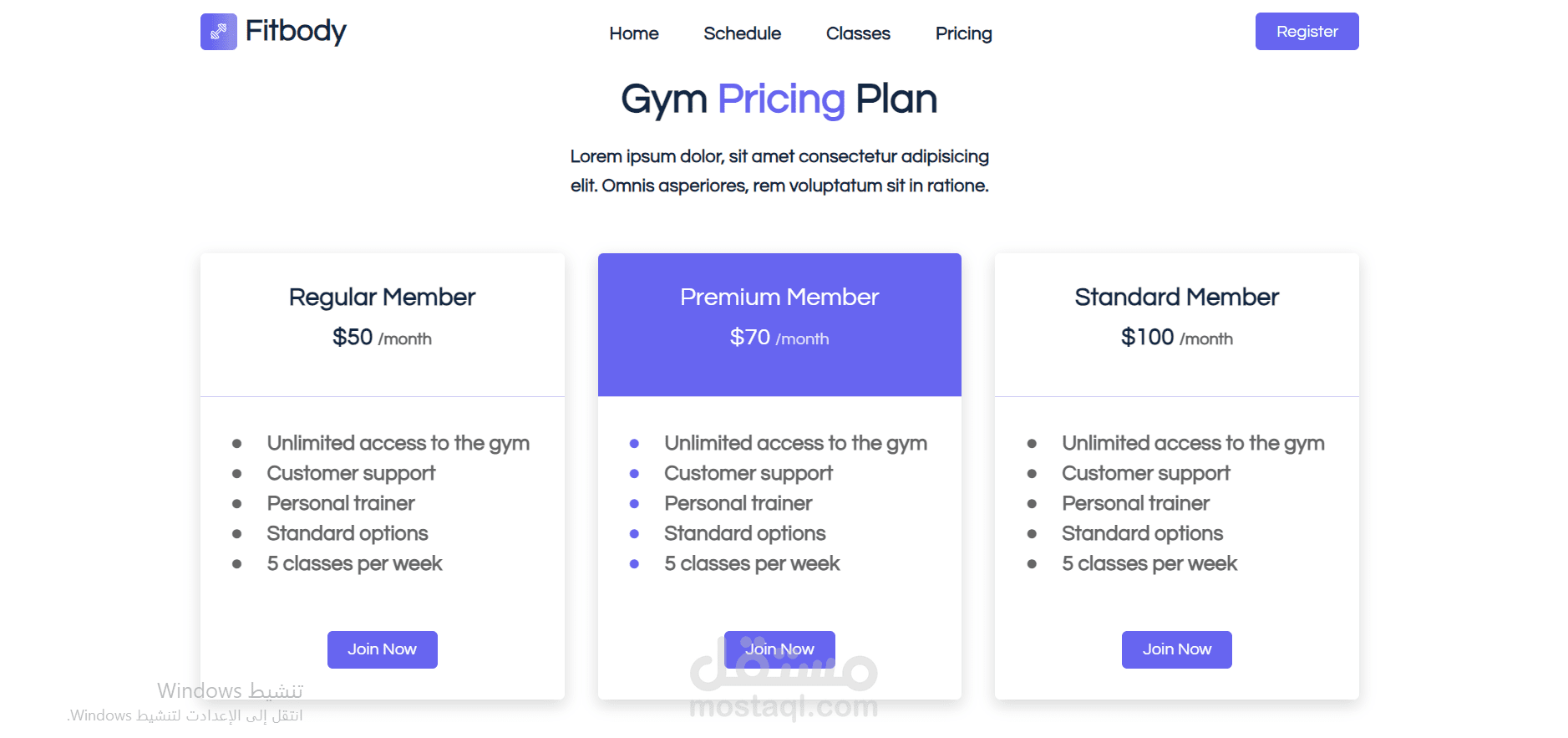1568x738 pixels.
Task: Click the Fitbody dumbbell logo icon
Action: pyautogui.click(x=218, y=32)
